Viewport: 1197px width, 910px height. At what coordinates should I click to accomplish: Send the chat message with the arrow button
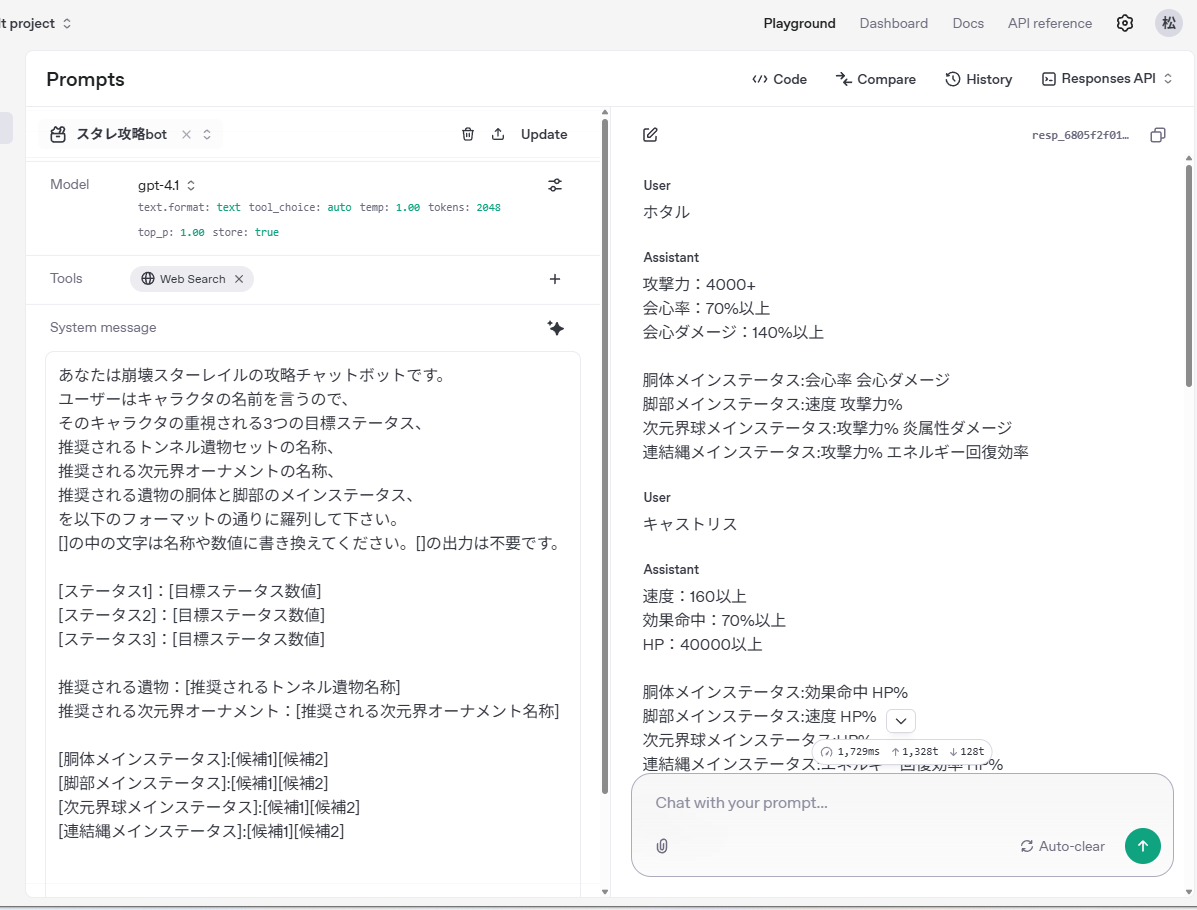[x=1142, y=846]
